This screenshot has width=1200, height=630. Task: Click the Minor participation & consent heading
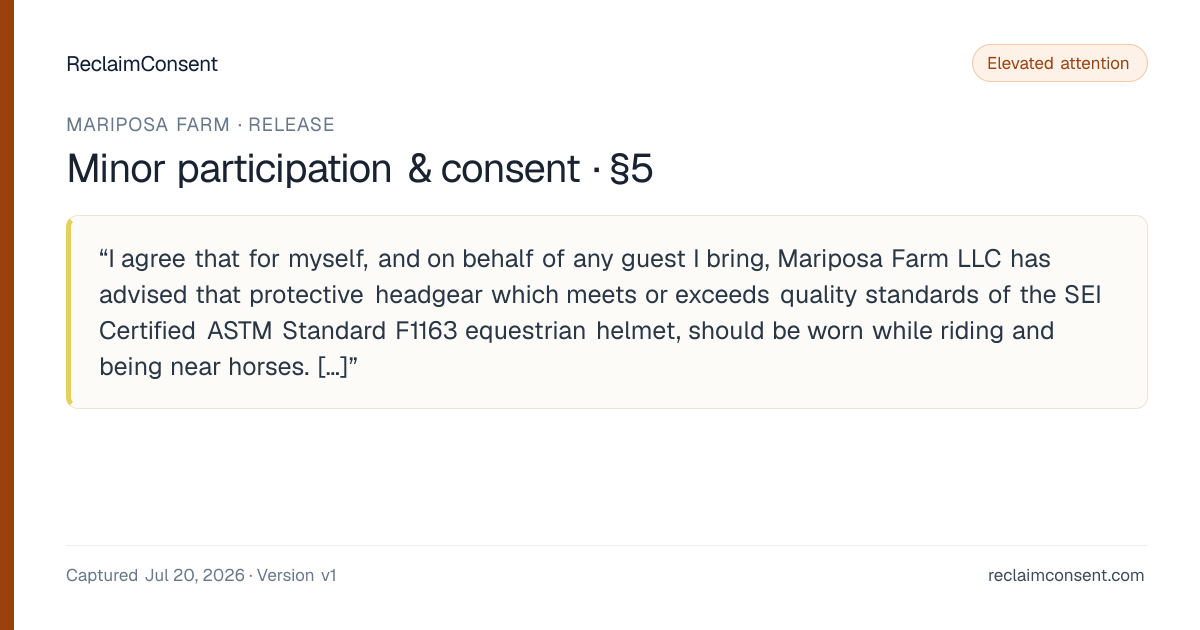(x=323, y=169)
